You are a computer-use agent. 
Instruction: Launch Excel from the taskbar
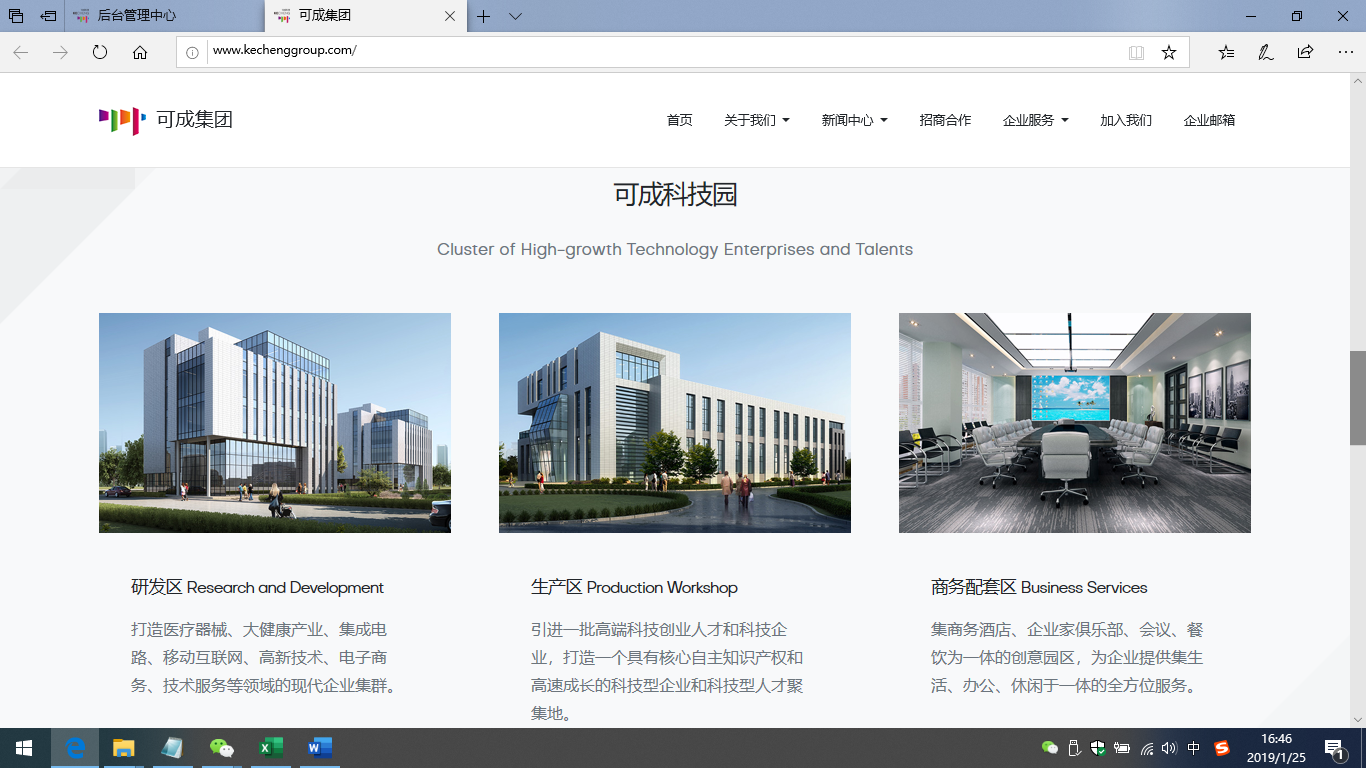click(x=271, y=747)
